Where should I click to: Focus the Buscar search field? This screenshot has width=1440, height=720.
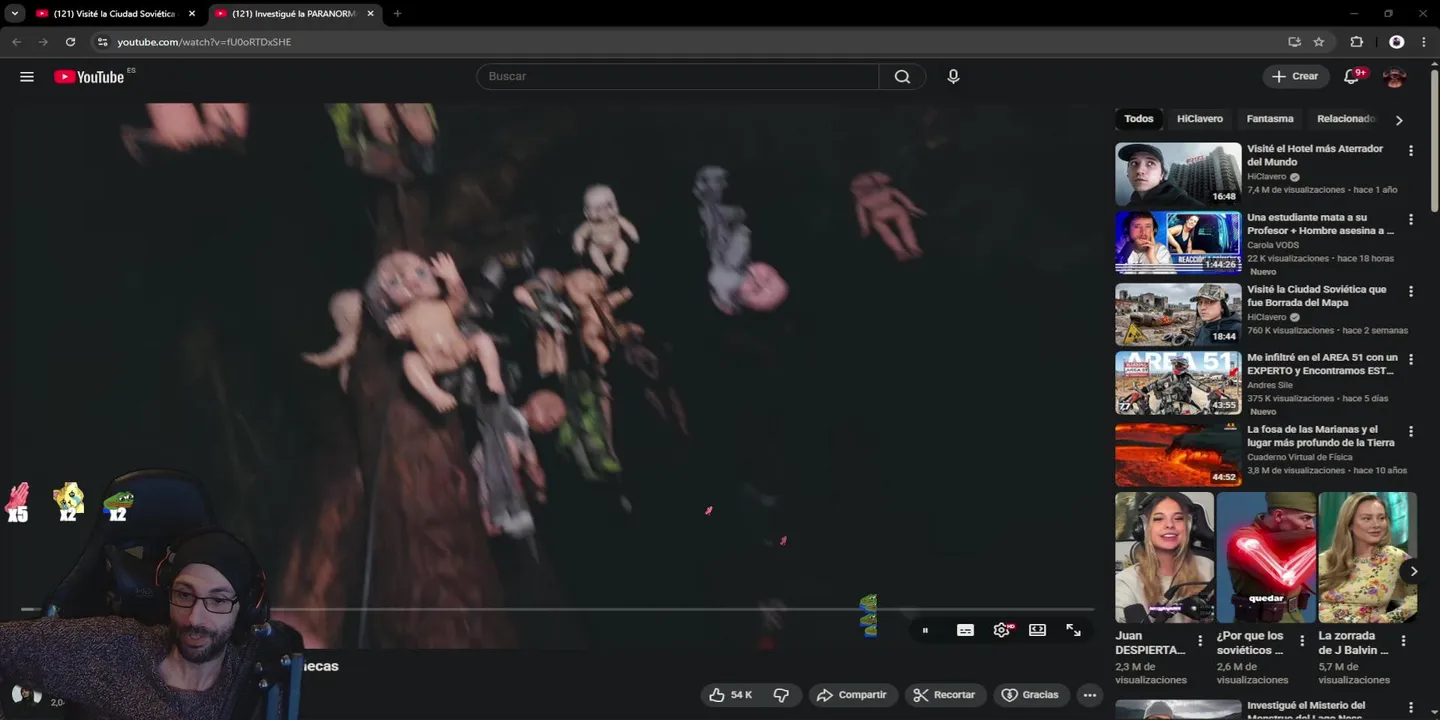[x=678, y=77]
